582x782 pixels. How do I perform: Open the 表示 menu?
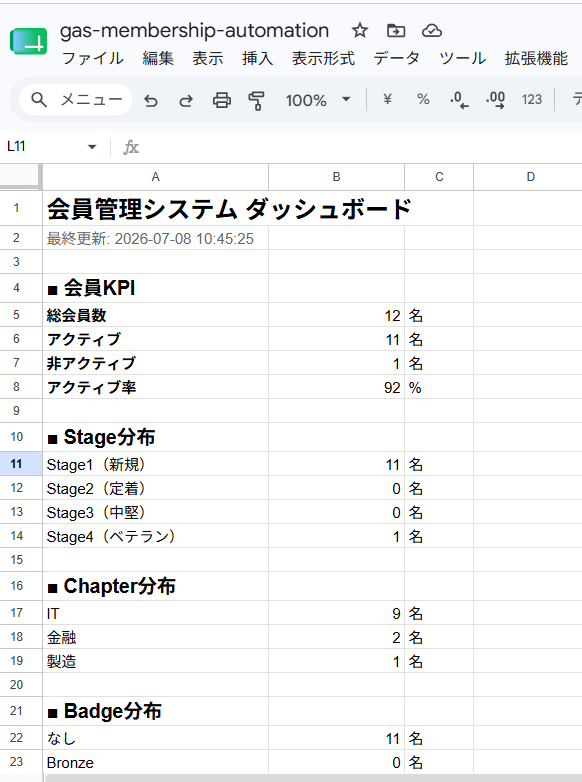pyautogui.click(x=207, y=58)
